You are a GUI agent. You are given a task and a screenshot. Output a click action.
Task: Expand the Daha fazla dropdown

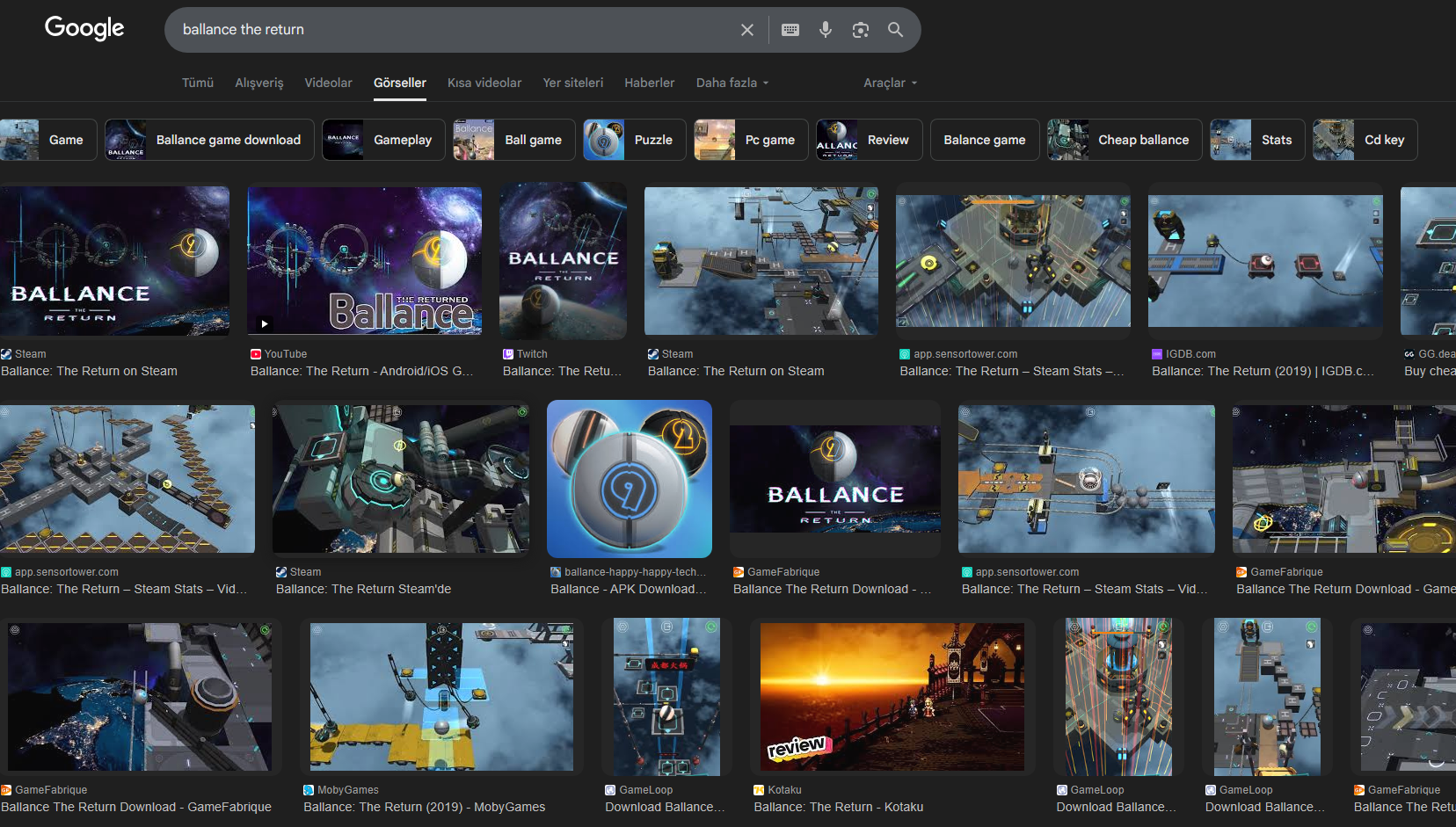[x=732, y=83]
